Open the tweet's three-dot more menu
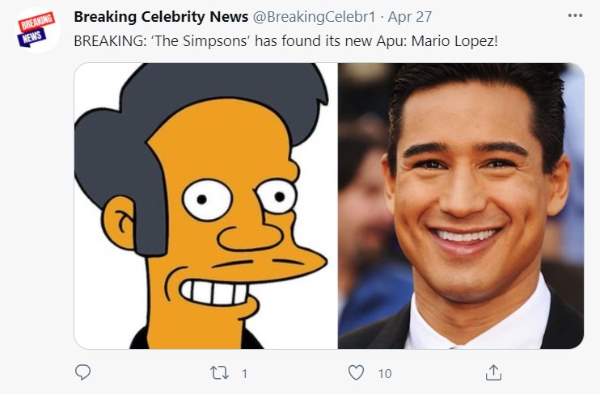600x395 pixels. pos(575,16)
